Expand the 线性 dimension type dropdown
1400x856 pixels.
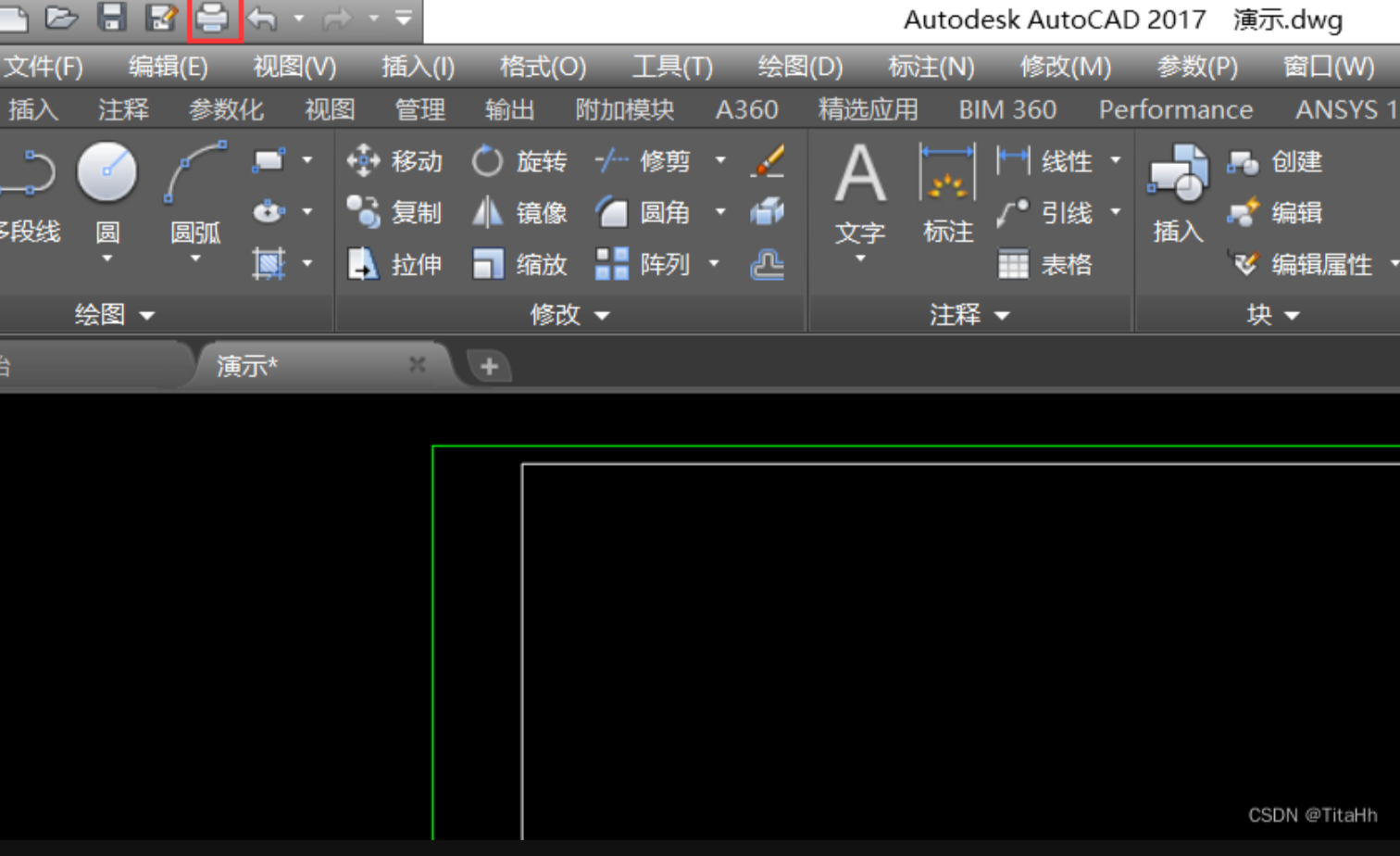pos(1116,160)
